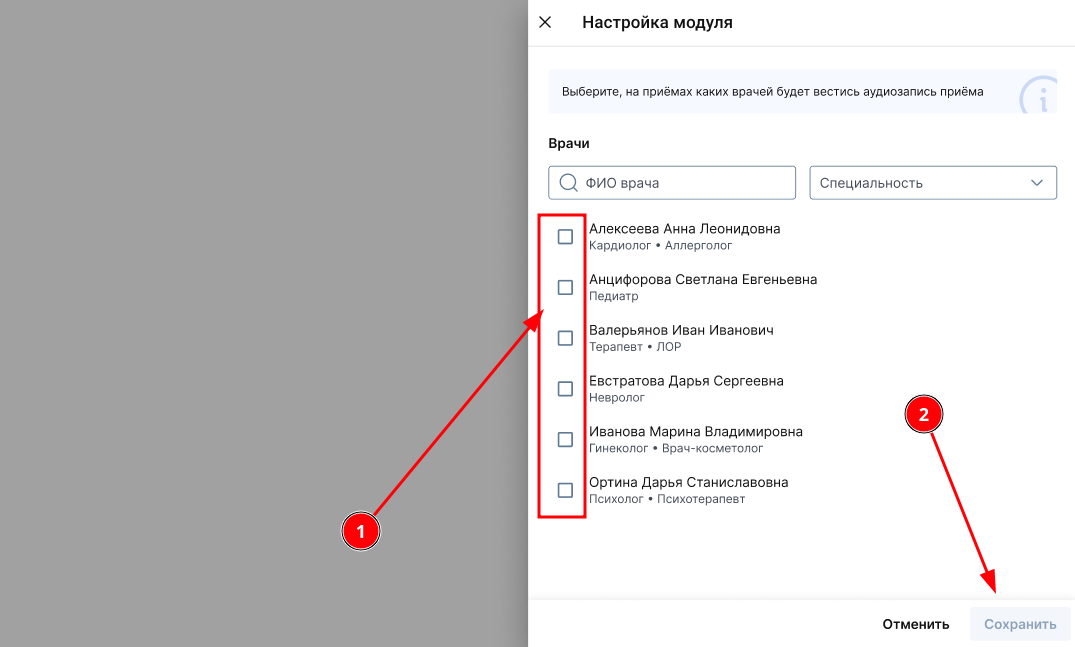This screenshot has width=1075, height=647.
Task: Mark the checkbox for Ортина Дарья Станиславовна
Action: (x=565, y=490)
